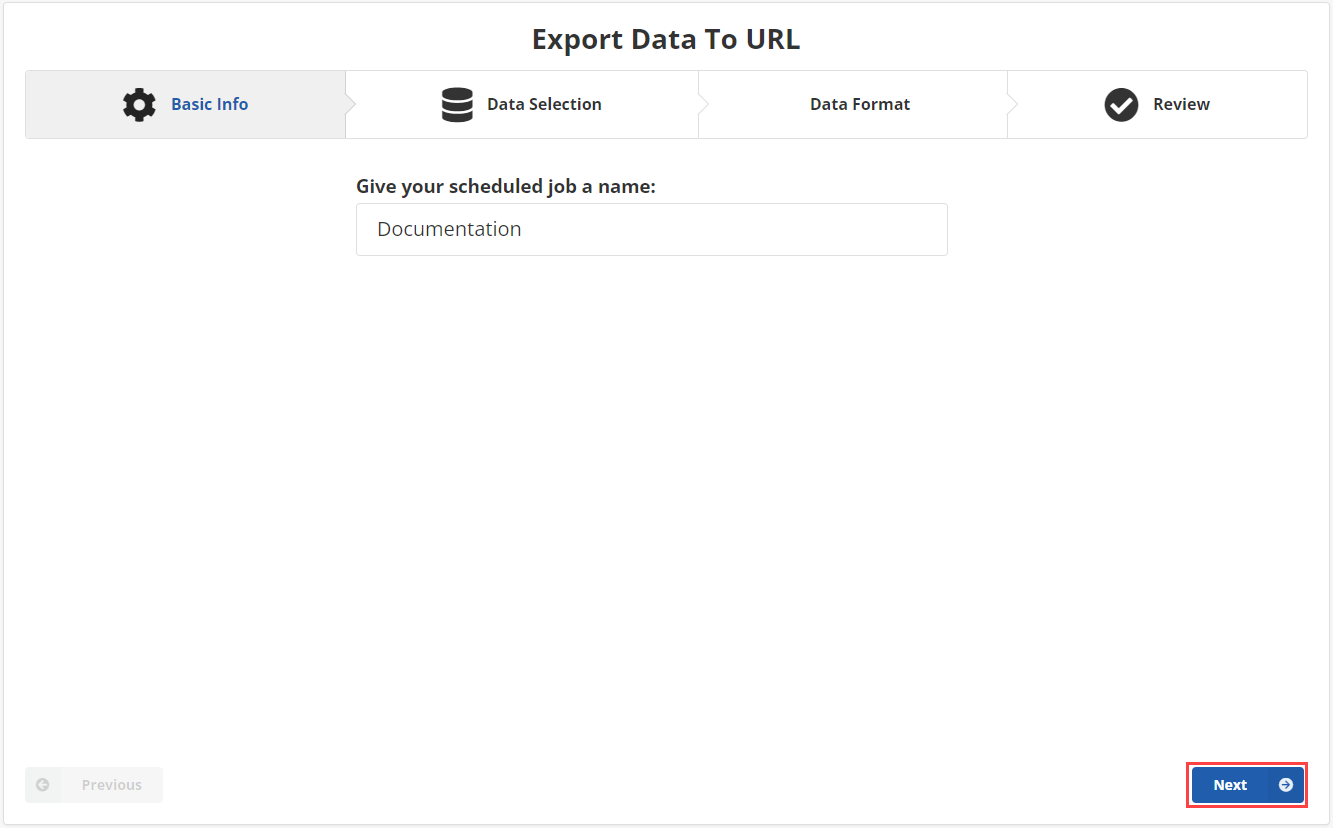Click the Export Data To URL heading
This screenshot has width=1333, height=828.
click(x=665, y=39)
